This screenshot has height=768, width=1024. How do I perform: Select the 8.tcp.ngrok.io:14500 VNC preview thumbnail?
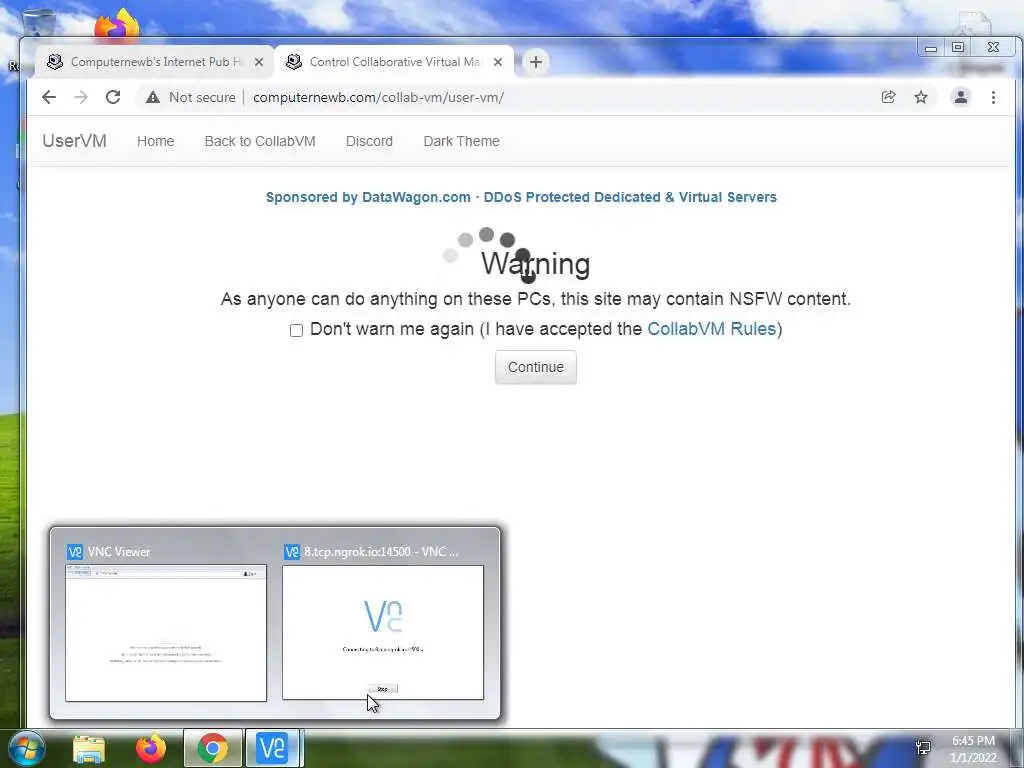click(x=383, y=633)
